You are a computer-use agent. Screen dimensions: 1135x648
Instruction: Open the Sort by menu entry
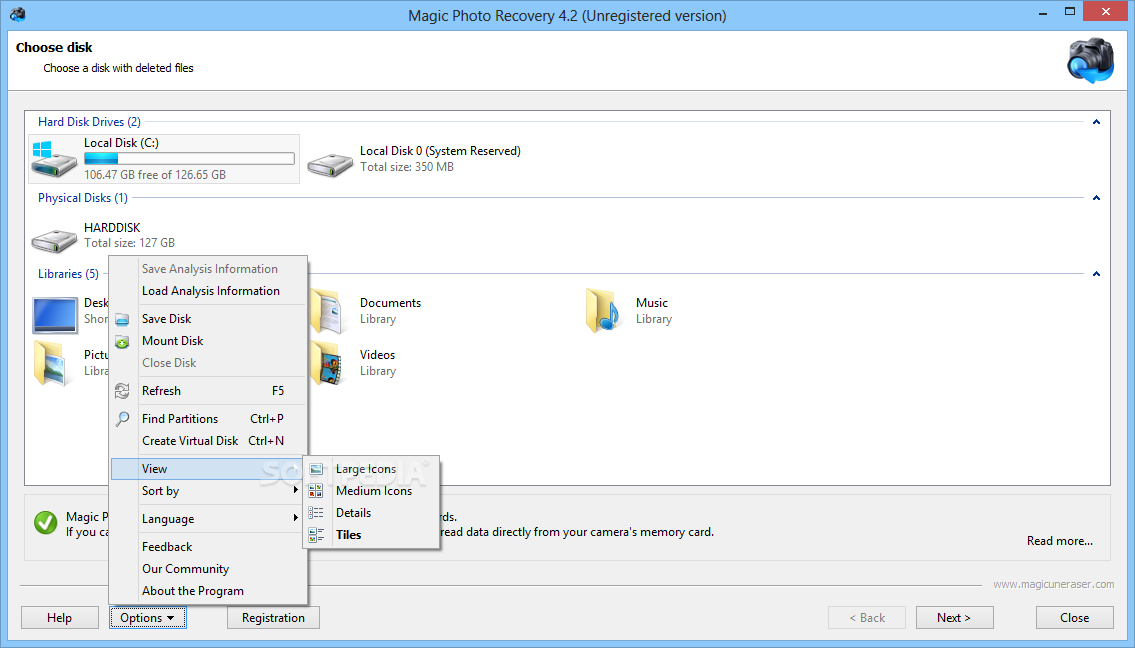point(208,491)
